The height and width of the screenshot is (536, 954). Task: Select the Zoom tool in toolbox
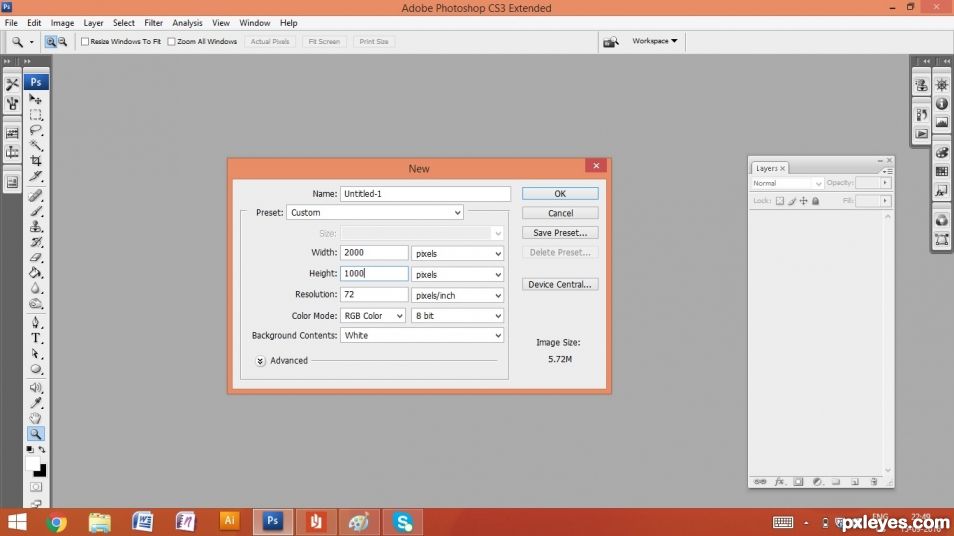[35, 434]
